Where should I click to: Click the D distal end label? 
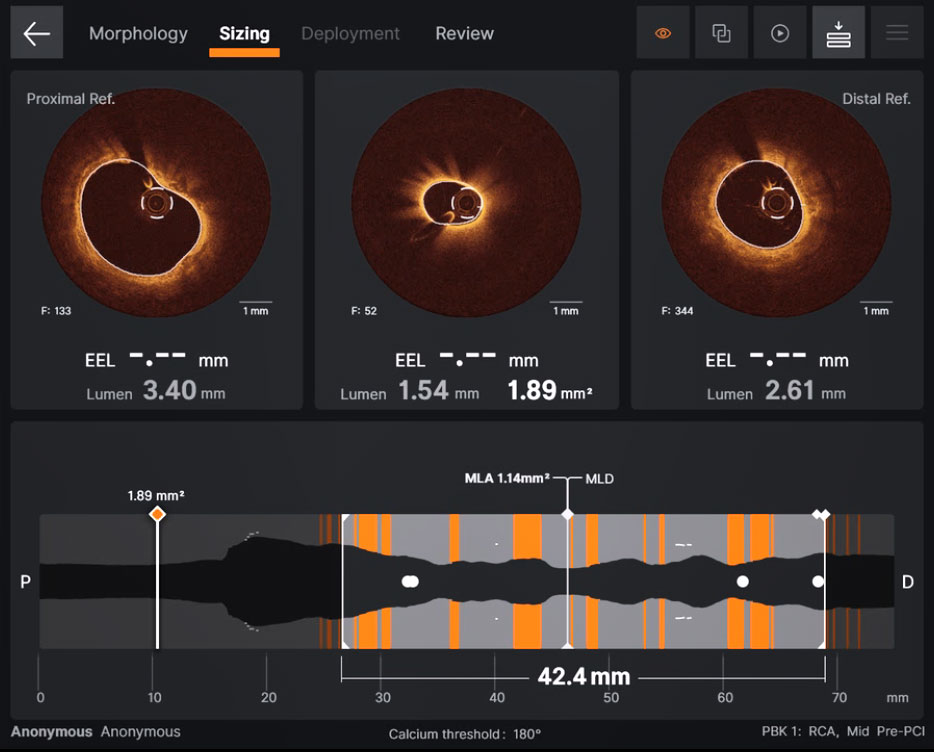point(907,582)
